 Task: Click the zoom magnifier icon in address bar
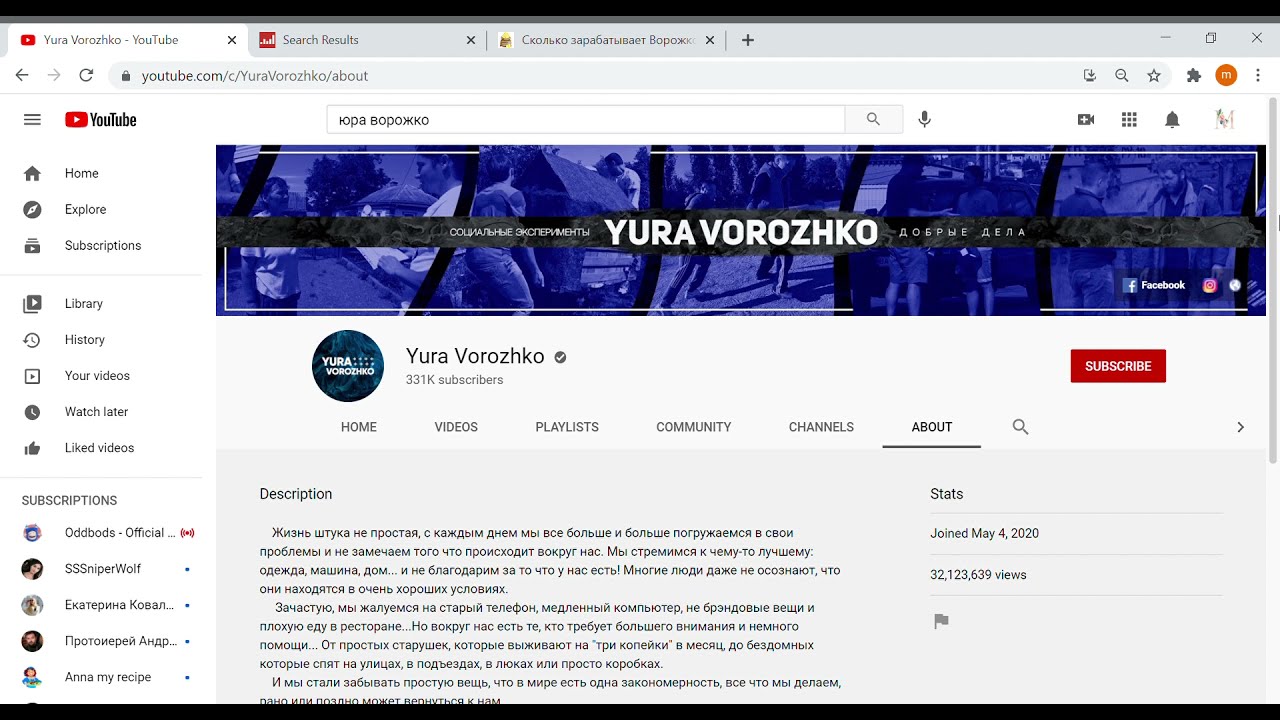coord(1122,75)
